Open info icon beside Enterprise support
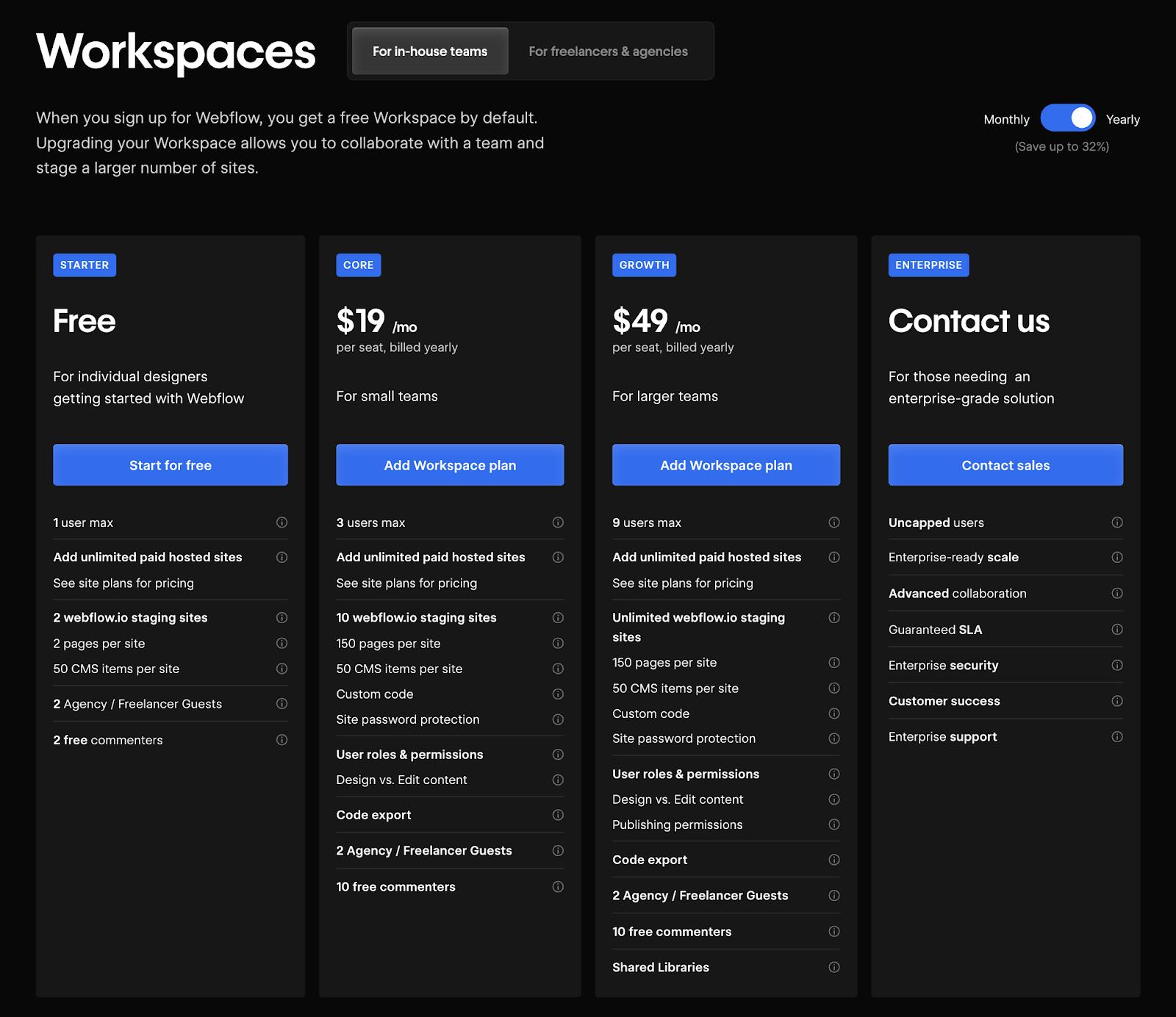Image resolution: width=1176 pixels, height=1017 pixels. (x=1117, y=737)
